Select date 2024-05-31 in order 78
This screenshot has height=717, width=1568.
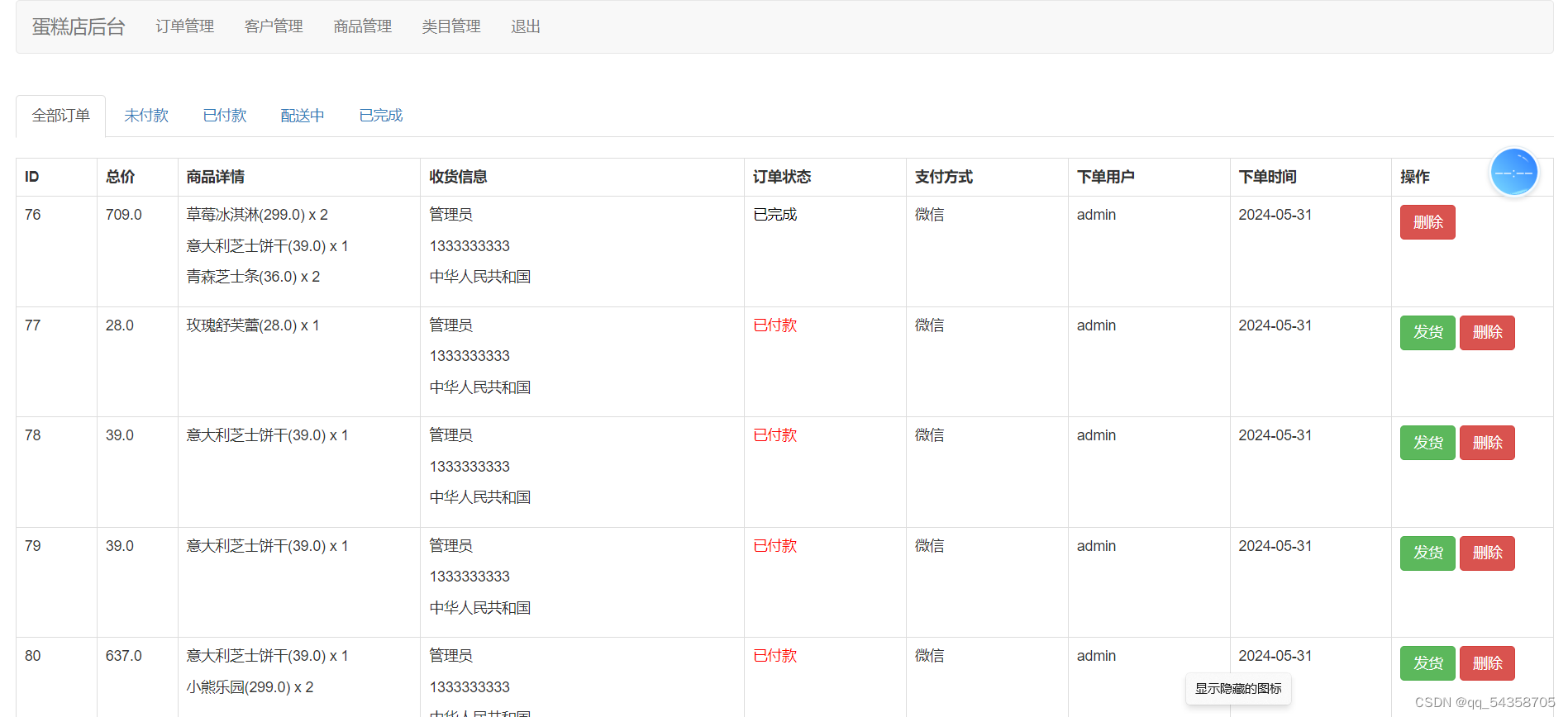click(x=1275, y=435)
